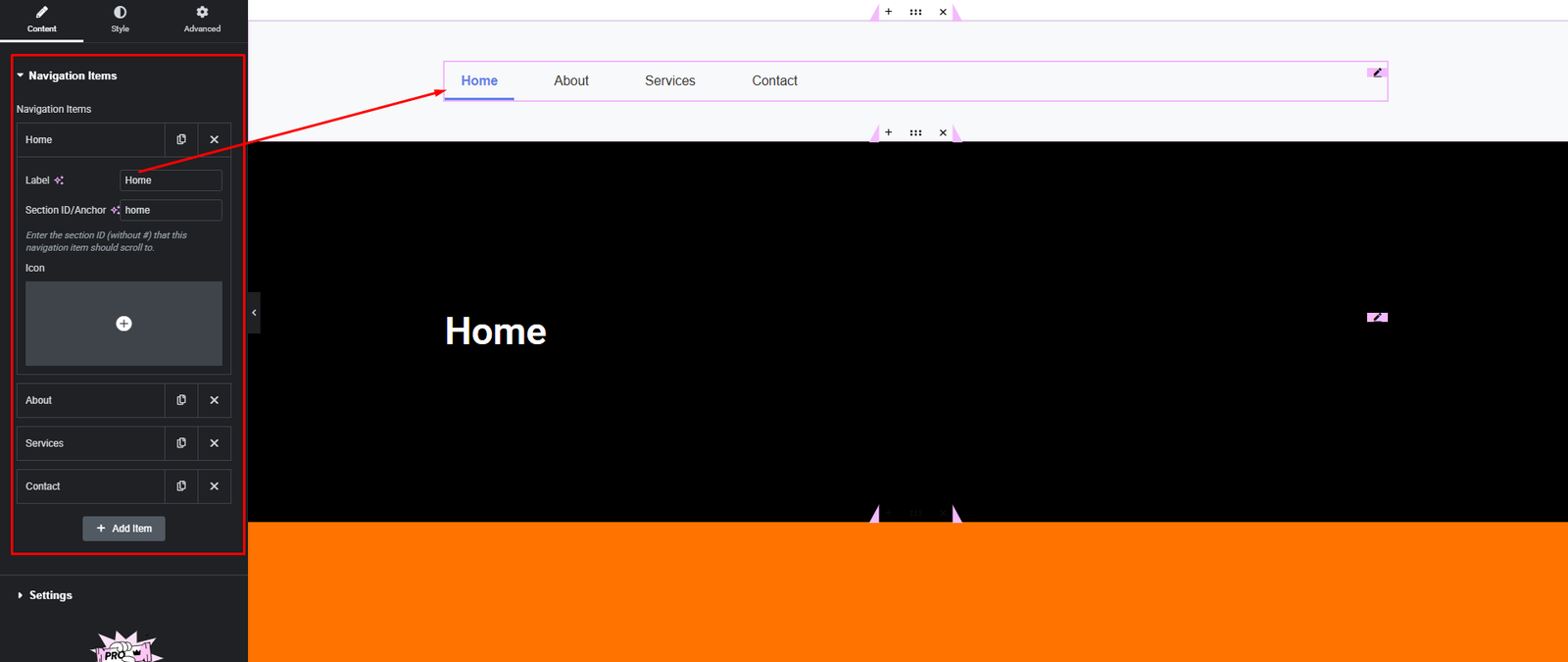Click the plus icon to add an icon
Image resolution: width=1568 pixels, height=662 pixels.
coord(123,324)
